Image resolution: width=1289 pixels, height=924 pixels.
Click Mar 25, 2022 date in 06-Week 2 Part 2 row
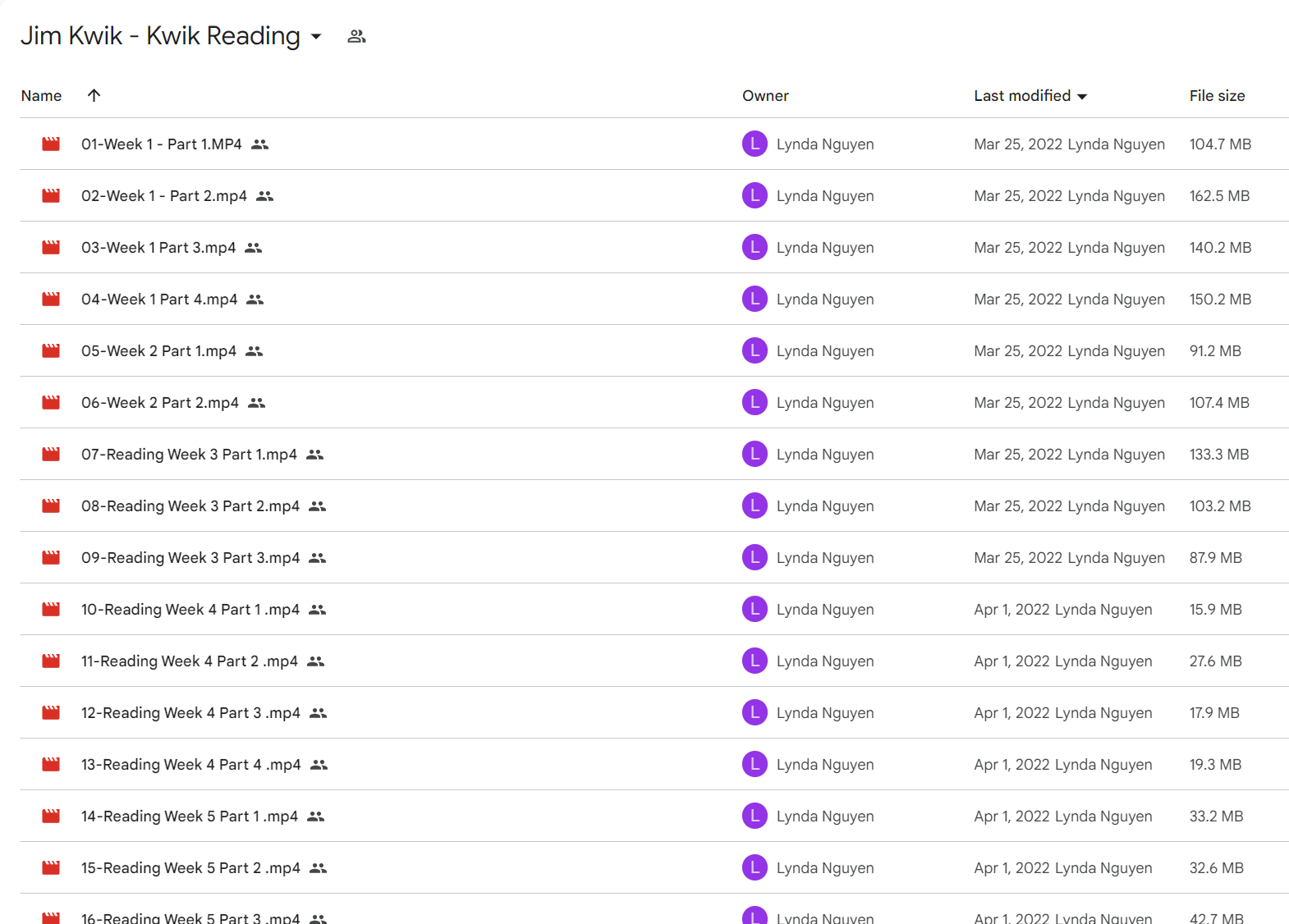(1018, 402)
